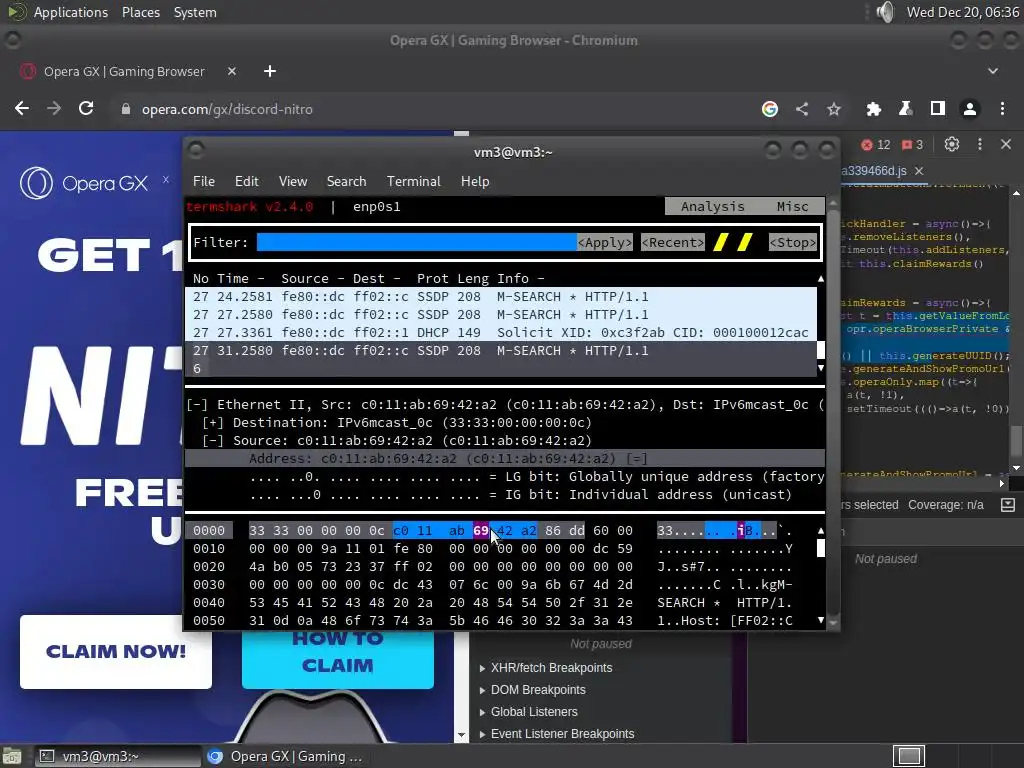Bookmark page with the star icon
1024x768 pixels.
tap(834, 109)
